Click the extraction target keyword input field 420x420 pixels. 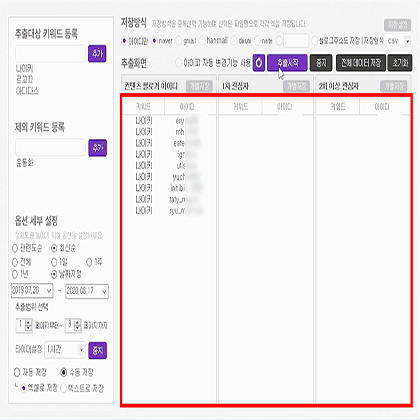click(51, 54)
